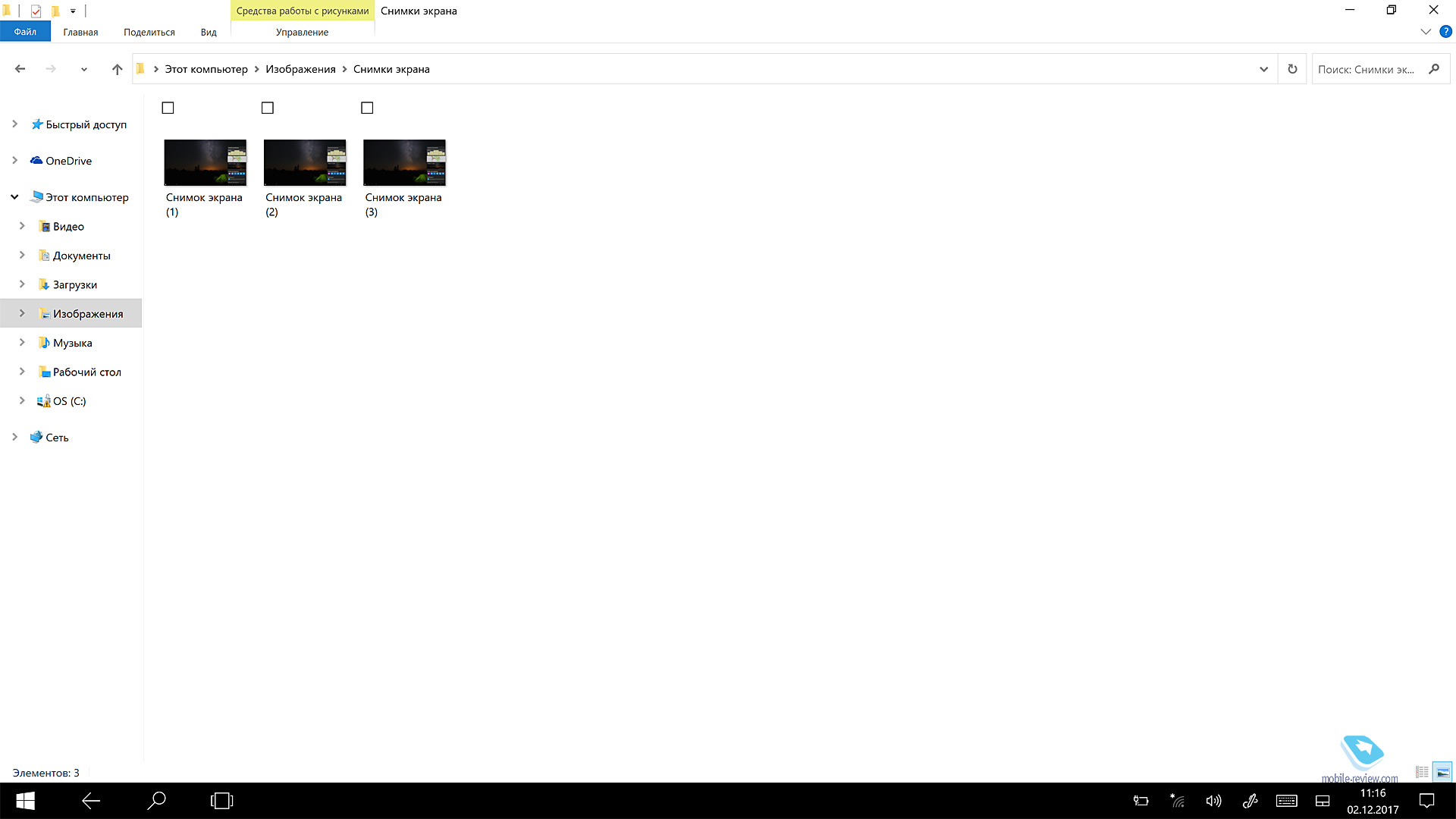Open the Action Center notifications
1456x819 pixels.
[1426, 801]
